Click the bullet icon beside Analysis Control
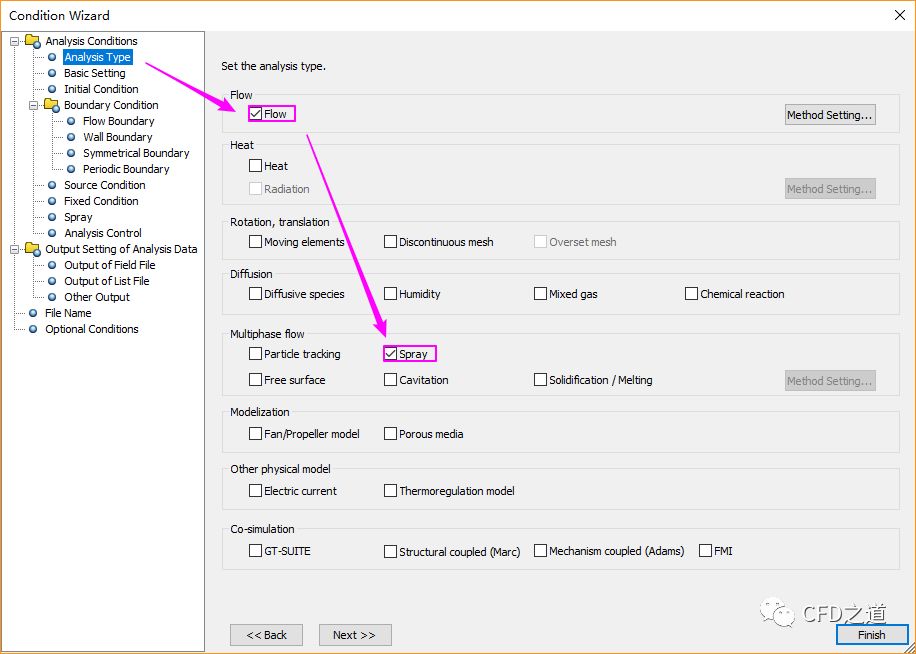Screen dimensions: 916x654 pyautogui.click(x=52, y=233)
